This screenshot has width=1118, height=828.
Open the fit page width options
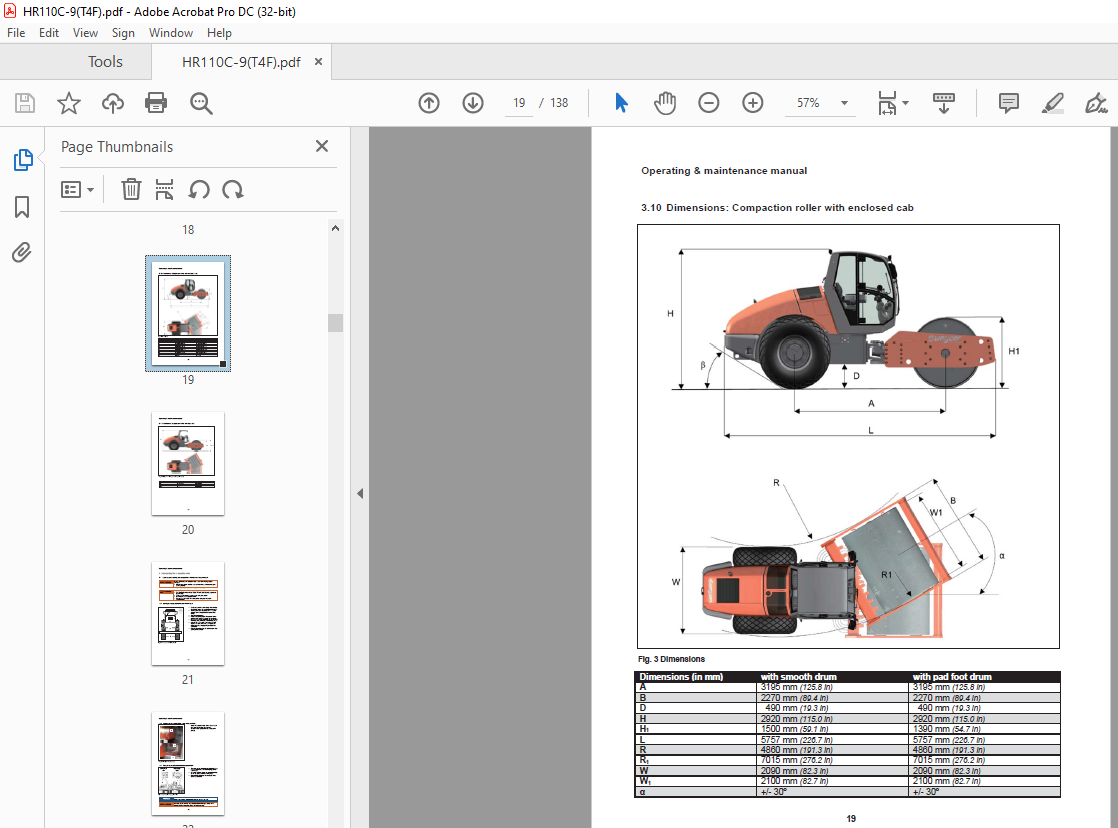(893, 103)
